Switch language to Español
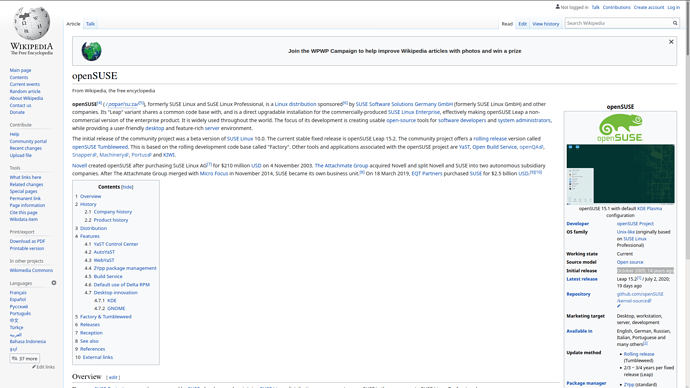Viewport: 690px width, 388px height. [x=18, y=299]
